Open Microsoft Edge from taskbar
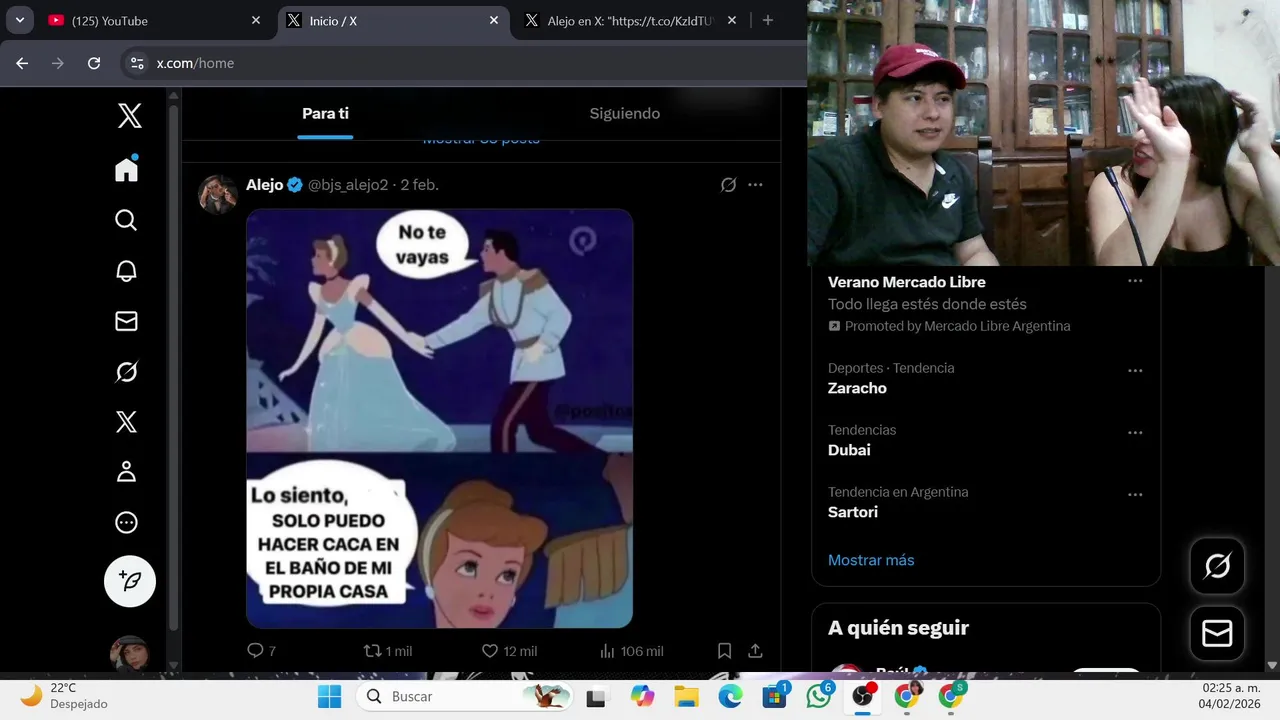1280x720 pixels. (x=731, y=696)
